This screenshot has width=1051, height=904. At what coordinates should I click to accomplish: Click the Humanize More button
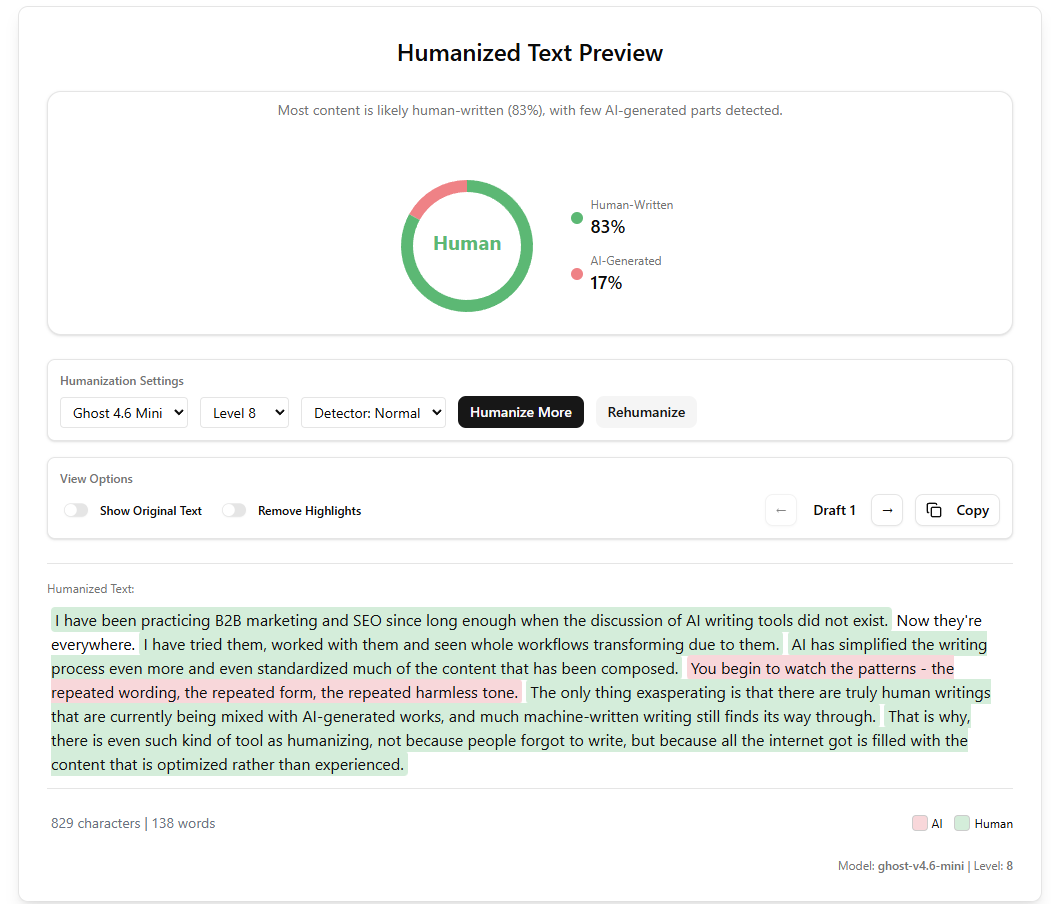tap(520, 412)
